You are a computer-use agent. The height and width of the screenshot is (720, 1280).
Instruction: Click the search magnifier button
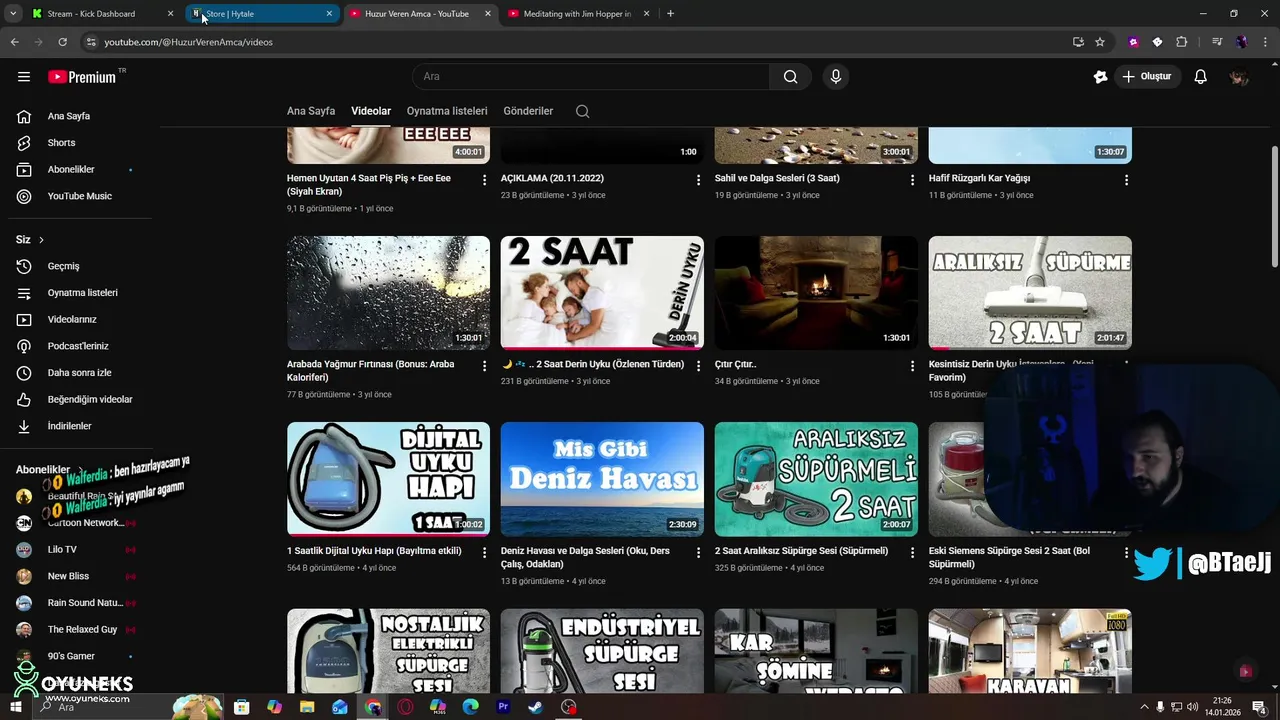(790, 77)
